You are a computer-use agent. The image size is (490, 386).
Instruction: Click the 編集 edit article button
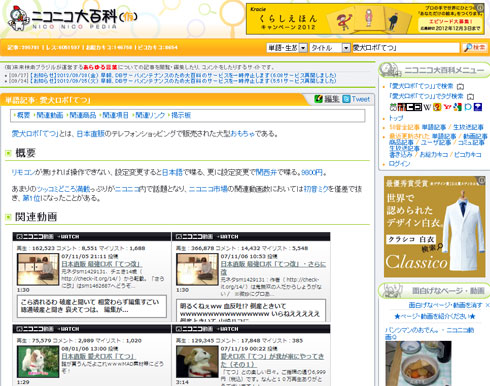332,99
